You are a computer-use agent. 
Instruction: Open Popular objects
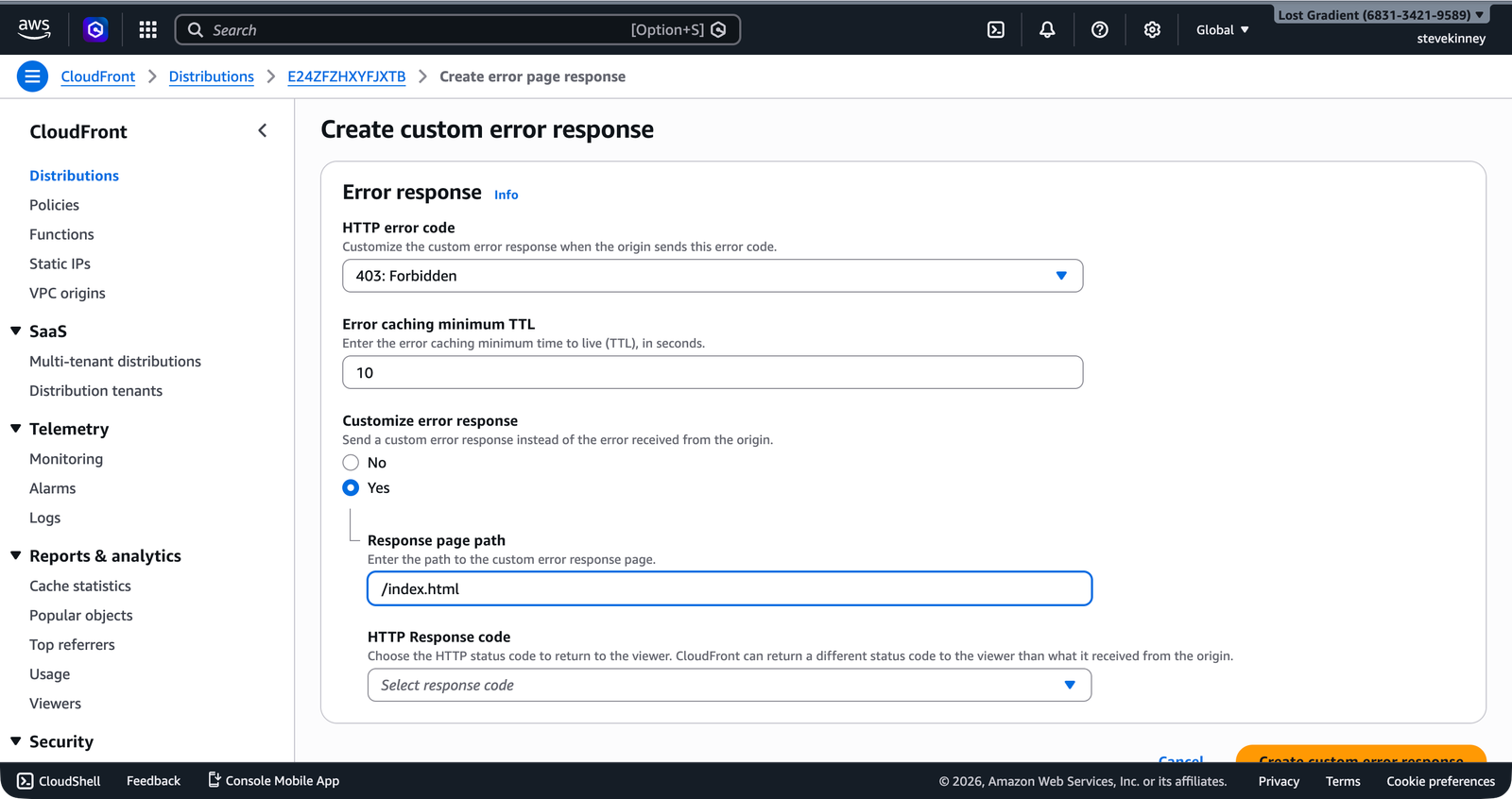click(x=81, y=616)
